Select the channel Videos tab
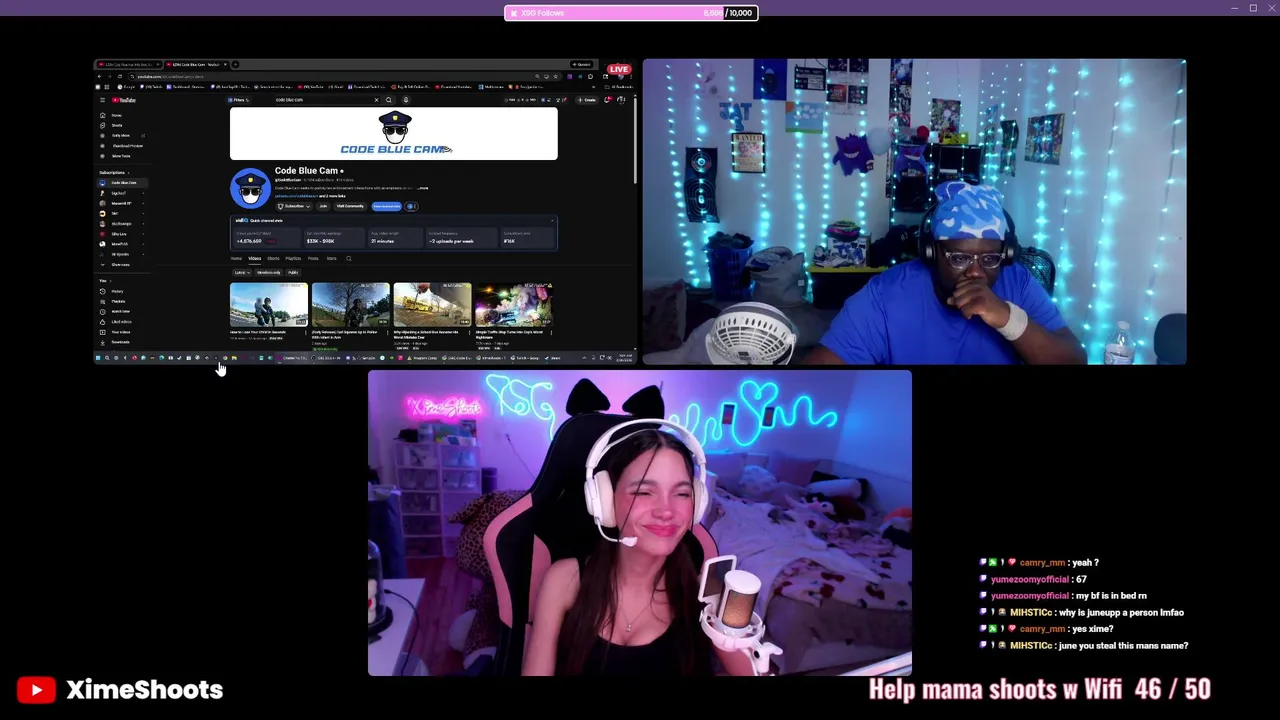Viewport: 1280px width, 720px height. click(255, 258)
